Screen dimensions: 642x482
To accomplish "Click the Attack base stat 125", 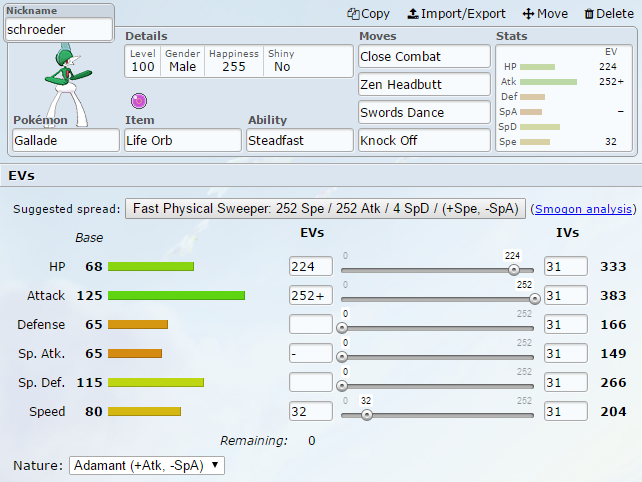I will tap(89, 296).
